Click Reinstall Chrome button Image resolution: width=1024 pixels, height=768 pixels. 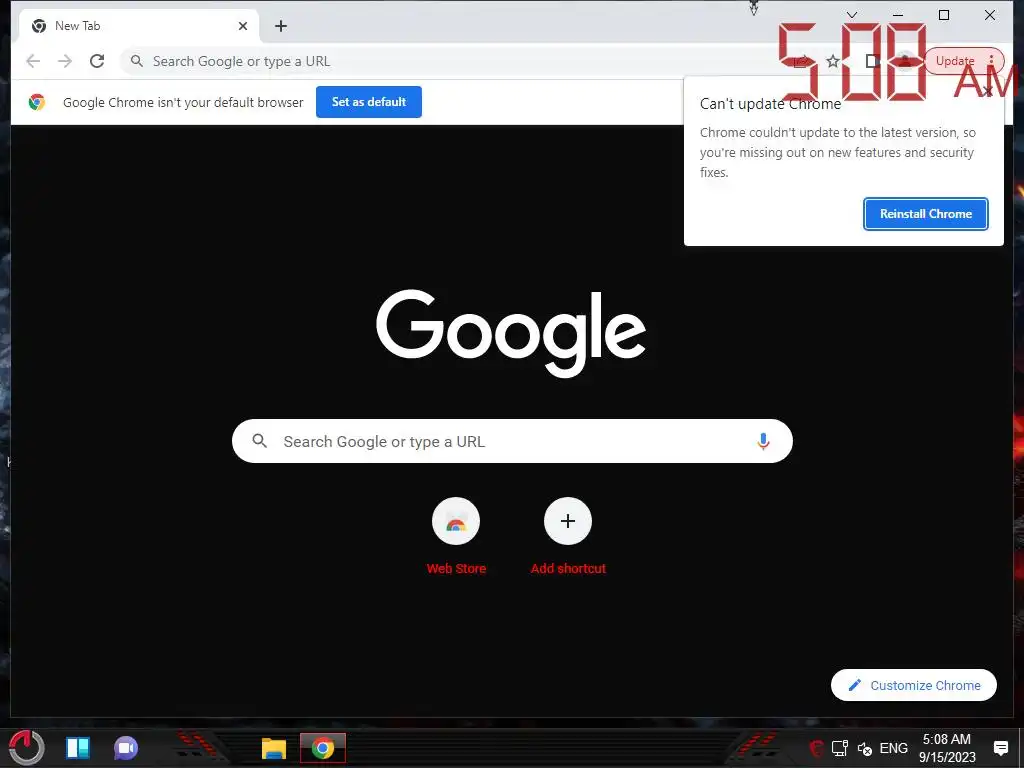[925, 214]
